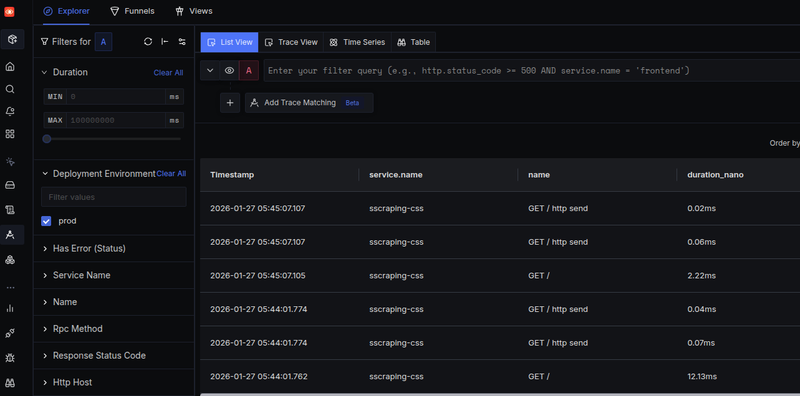Click the sidebar ellipsis more icon
800x396 pixels.
(x=10, y=287)
